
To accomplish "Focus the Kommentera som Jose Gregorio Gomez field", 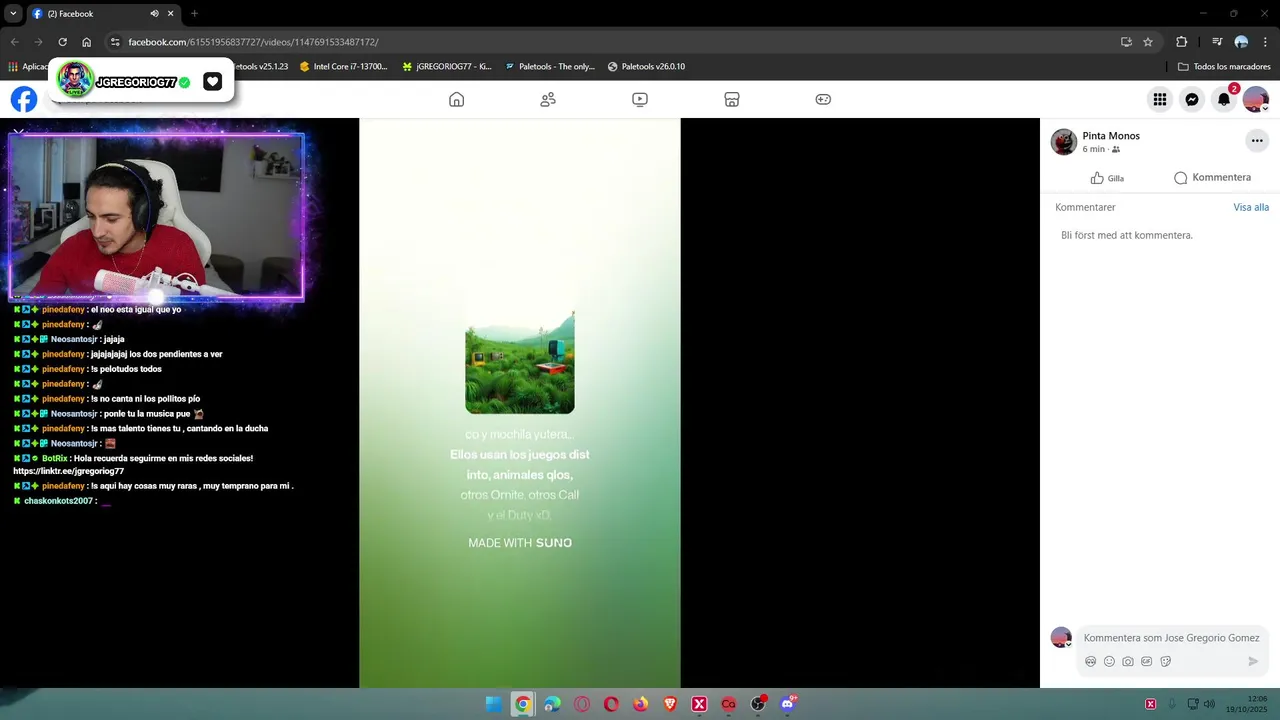I will point(1171,637).
